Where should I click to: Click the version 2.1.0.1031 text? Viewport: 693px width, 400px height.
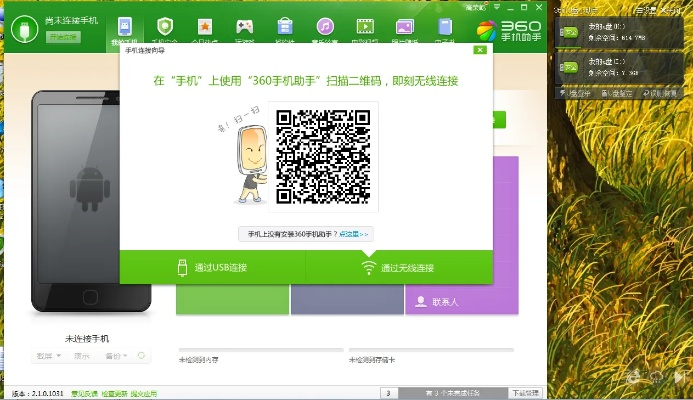pos(38,393)
